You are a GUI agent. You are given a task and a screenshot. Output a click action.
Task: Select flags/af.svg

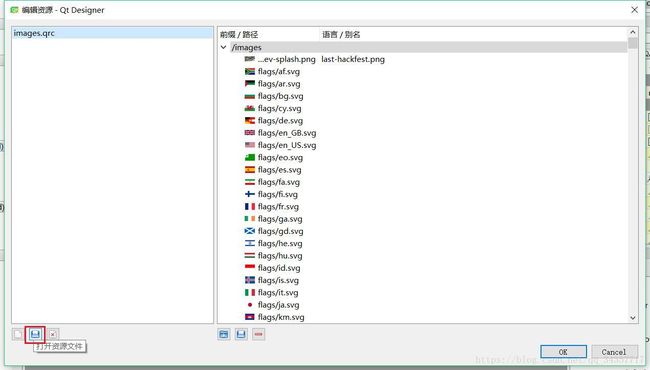pyautogui.click(x=279, y=72)
